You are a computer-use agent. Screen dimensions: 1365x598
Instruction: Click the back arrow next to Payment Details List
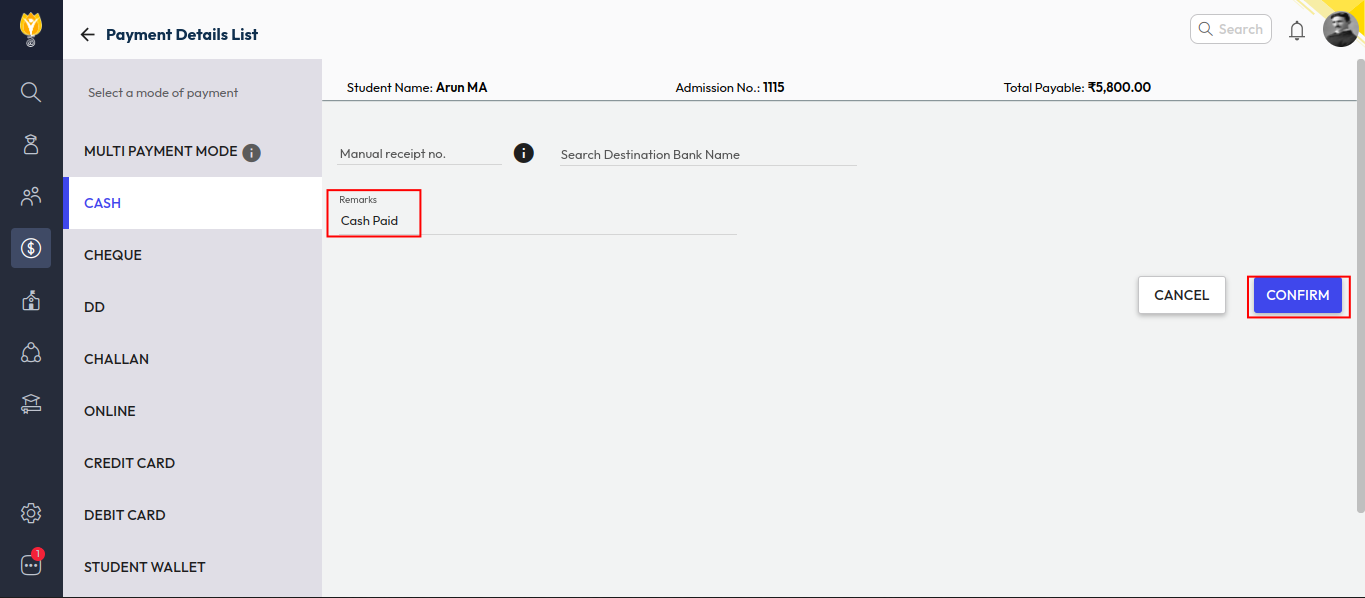87,33
